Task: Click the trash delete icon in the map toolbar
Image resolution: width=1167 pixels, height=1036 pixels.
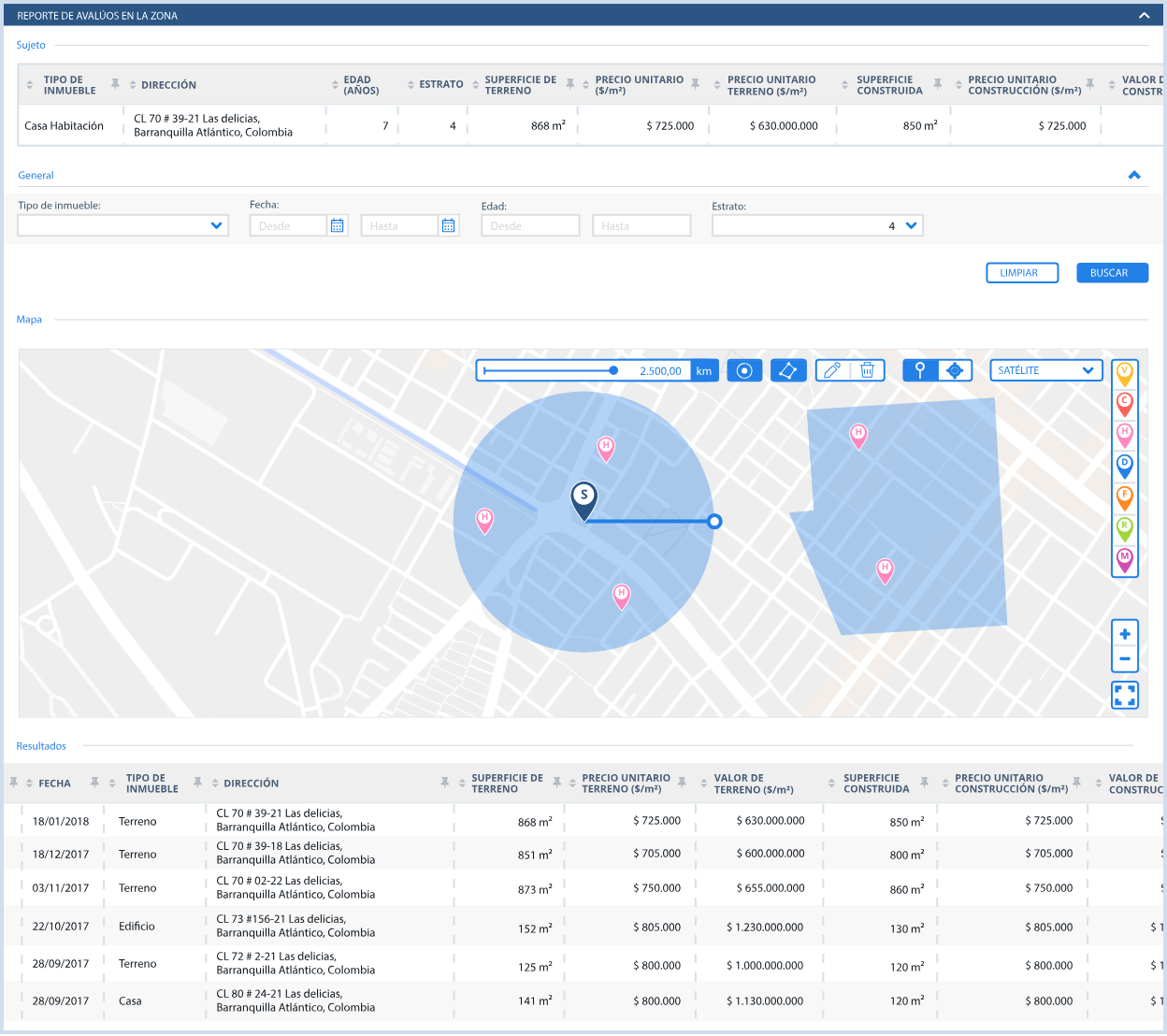Action: pos(868,369)
